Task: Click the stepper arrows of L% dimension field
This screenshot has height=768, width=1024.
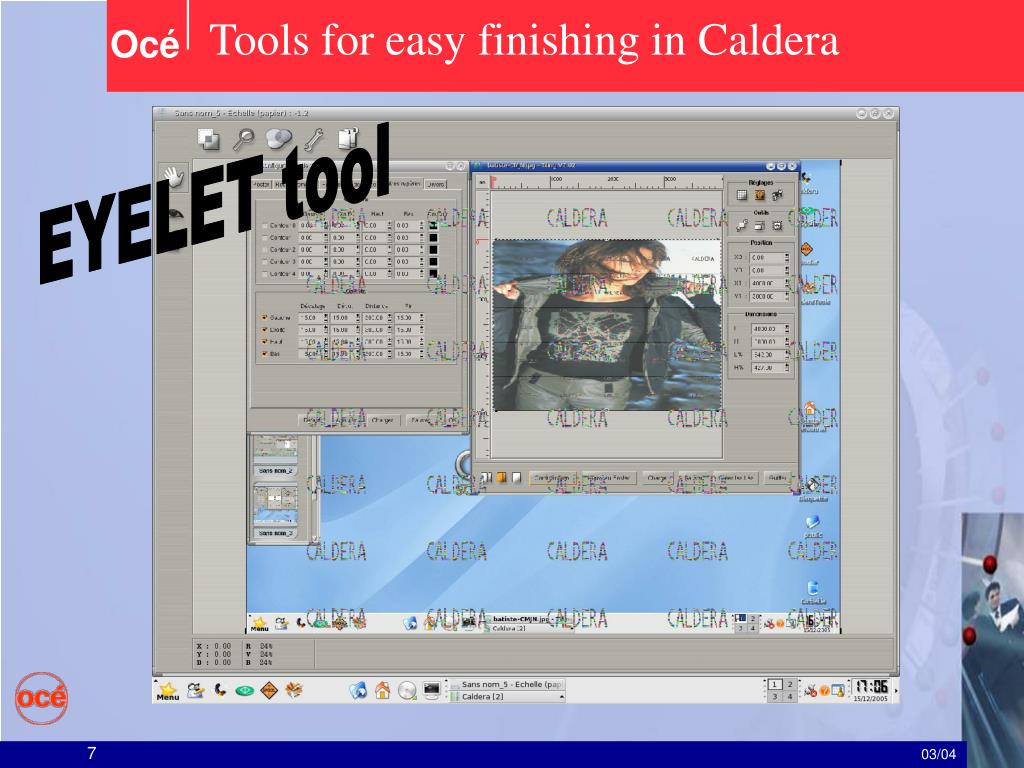Action: [786, 355]
